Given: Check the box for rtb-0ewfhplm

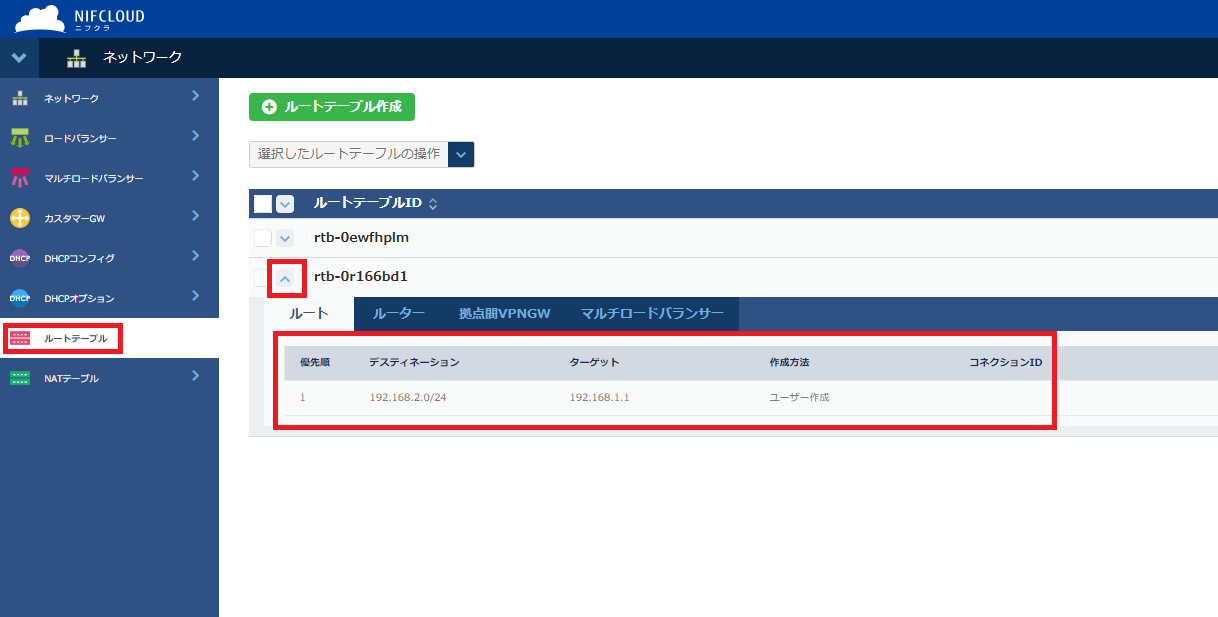Looking at the screenshot, I should point(263,238).
